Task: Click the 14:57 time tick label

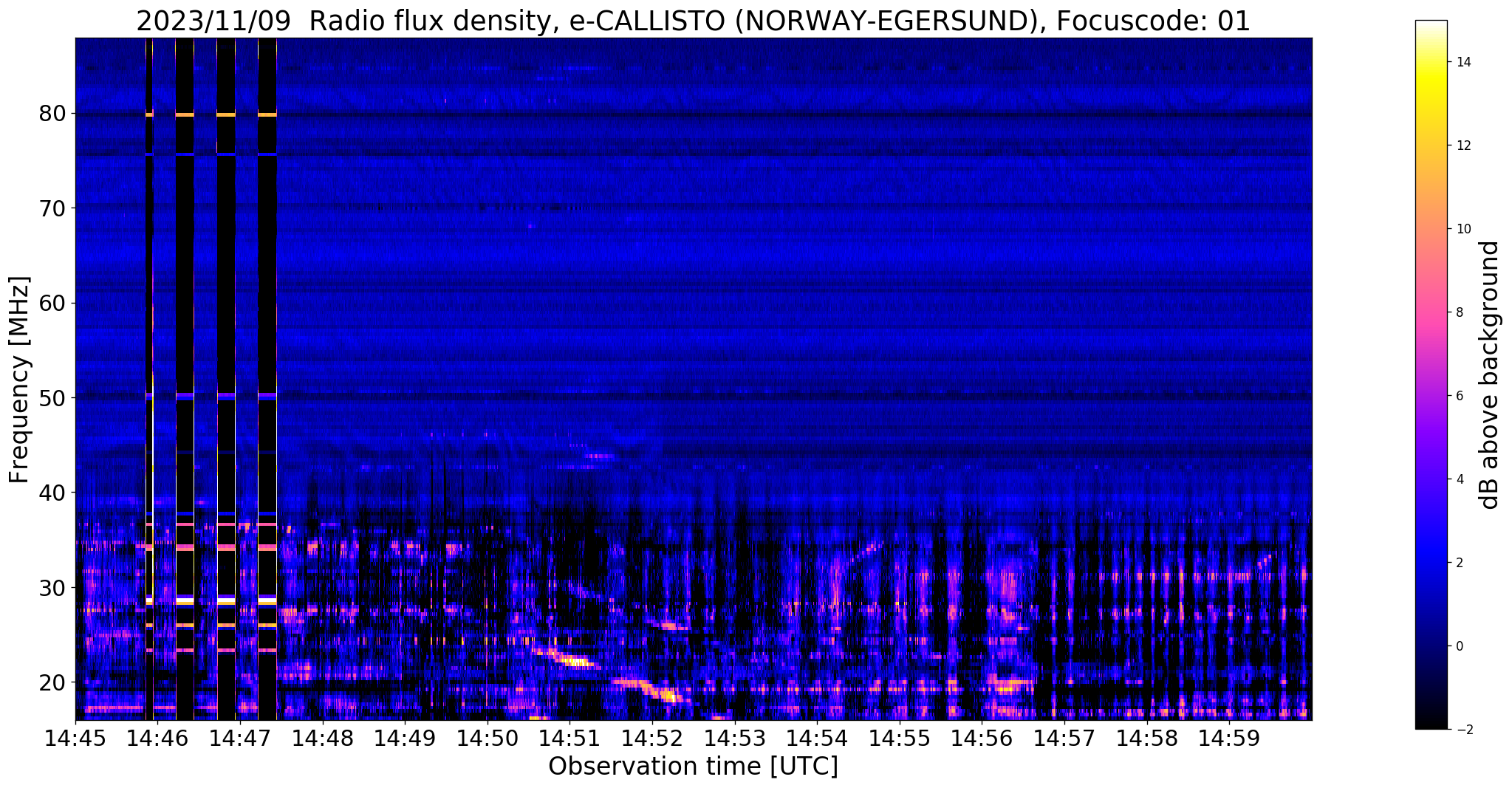Action: 1064,738
